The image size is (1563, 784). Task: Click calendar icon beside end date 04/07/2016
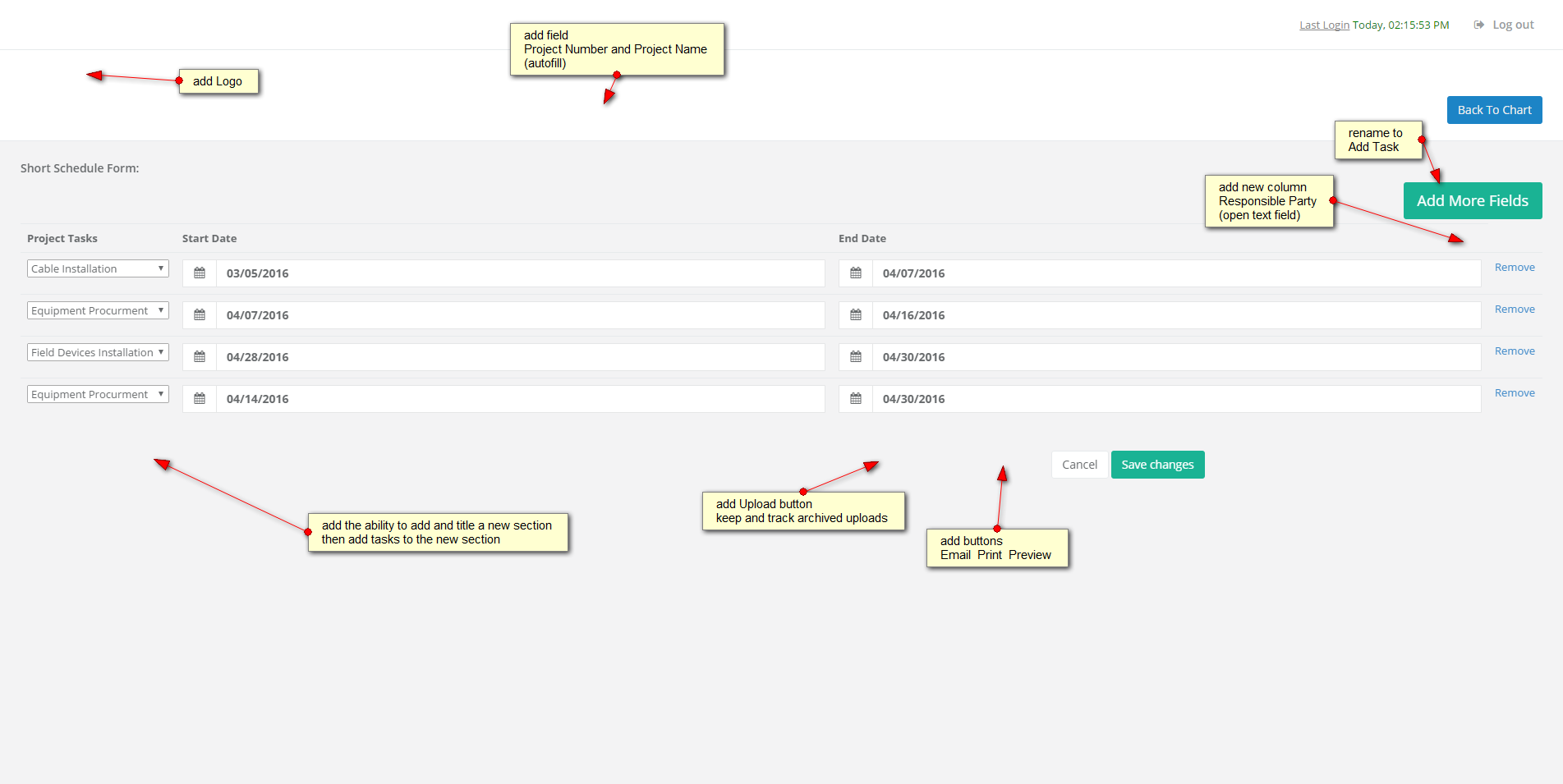coord(856,273)
